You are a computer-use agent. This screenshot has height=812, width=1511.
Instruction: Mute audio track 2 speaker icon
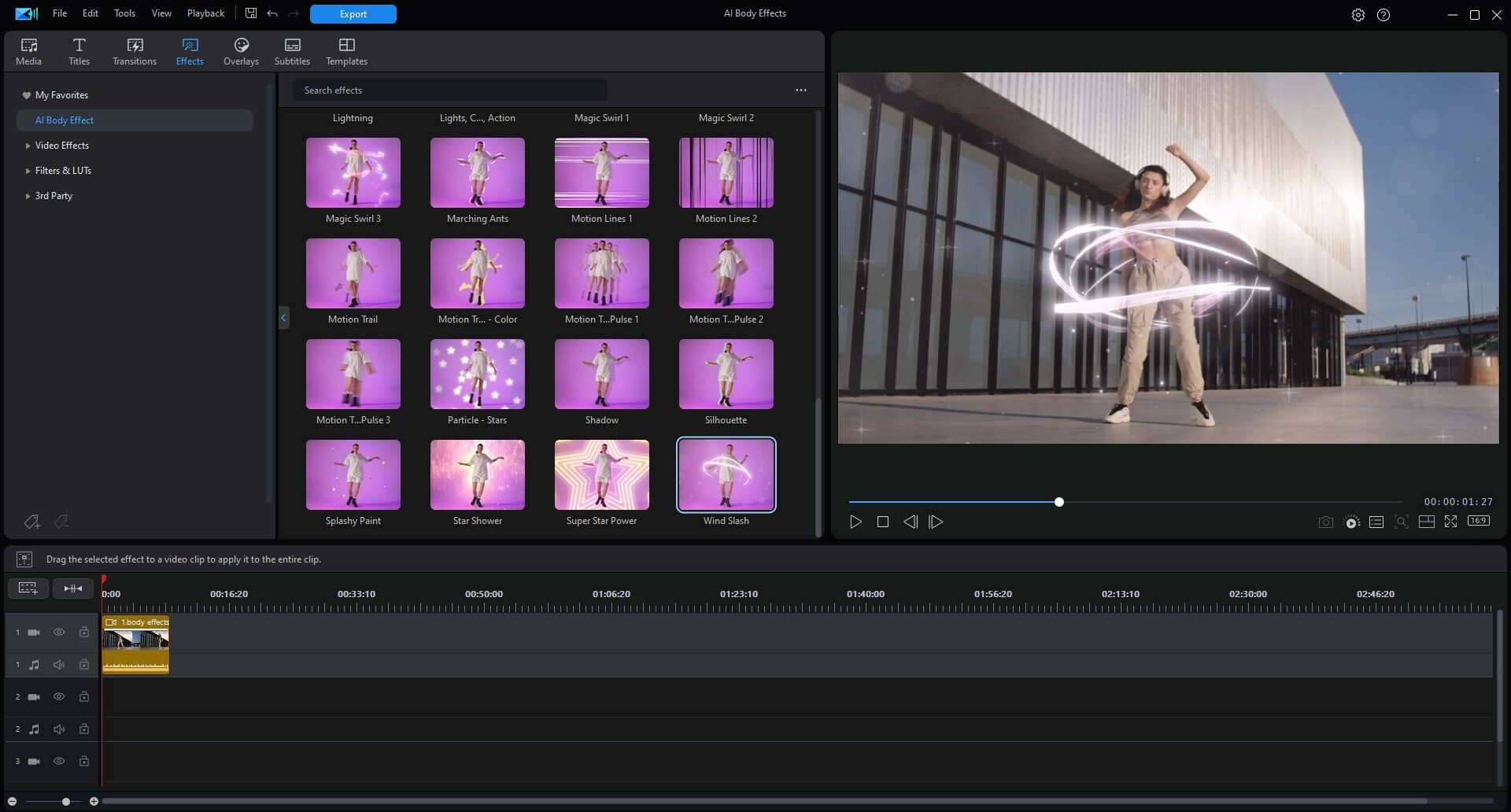point(59,729)
